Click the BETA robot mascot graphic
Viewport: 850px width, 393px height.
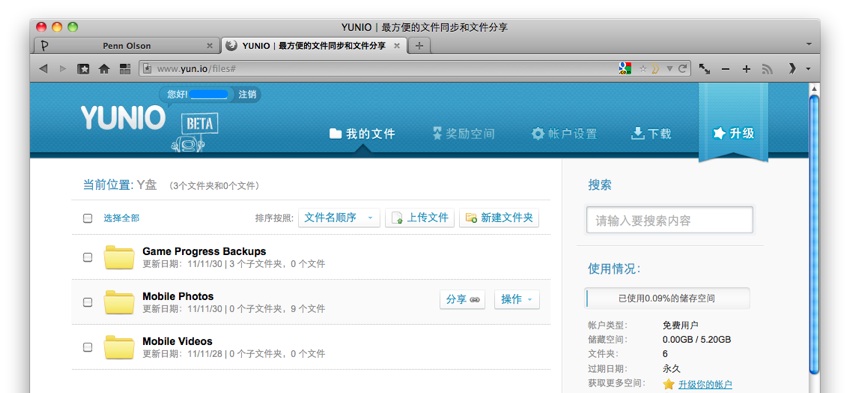click(194, 132)
